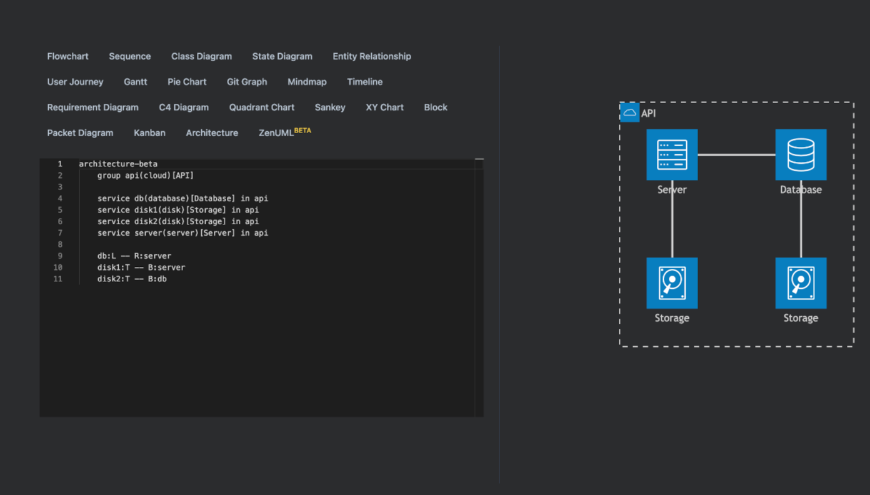The image size is (870, 495).
Task: Open the Mindmap sample
Action: tap(307, 82)
